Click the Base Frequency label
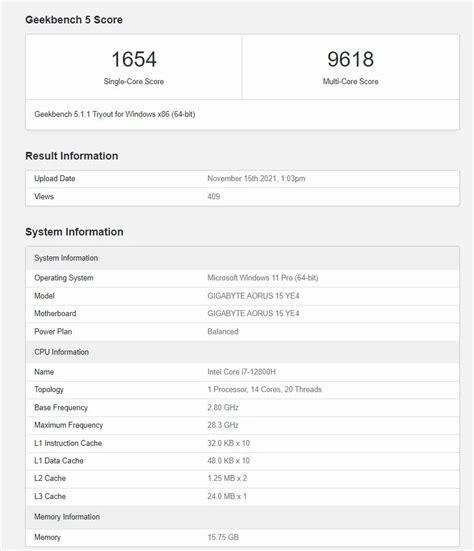 (61, 408)
